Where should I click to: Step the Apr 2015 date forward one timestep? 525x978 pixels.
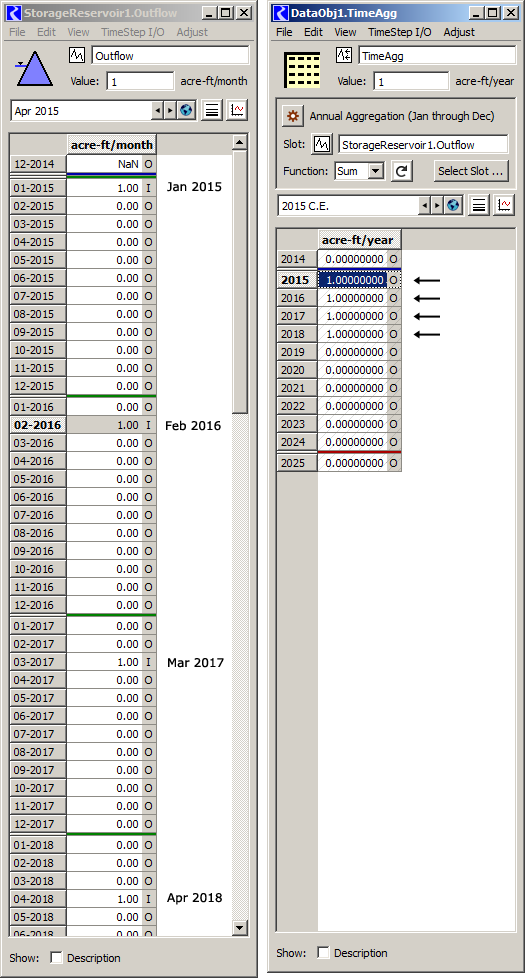click(170, 110)
